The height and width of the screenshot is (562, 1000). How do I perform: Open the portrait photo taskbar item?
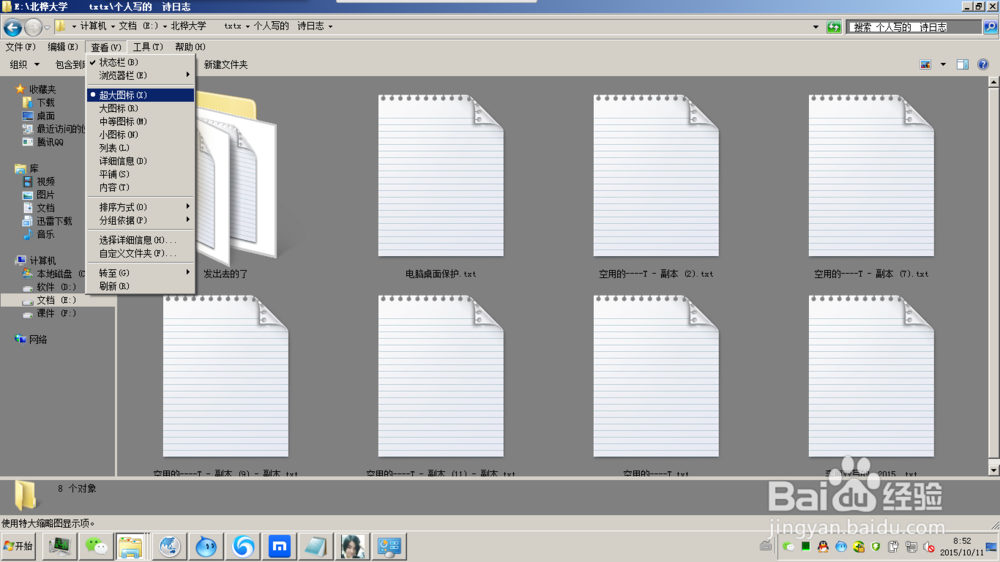tap(352, 547)
